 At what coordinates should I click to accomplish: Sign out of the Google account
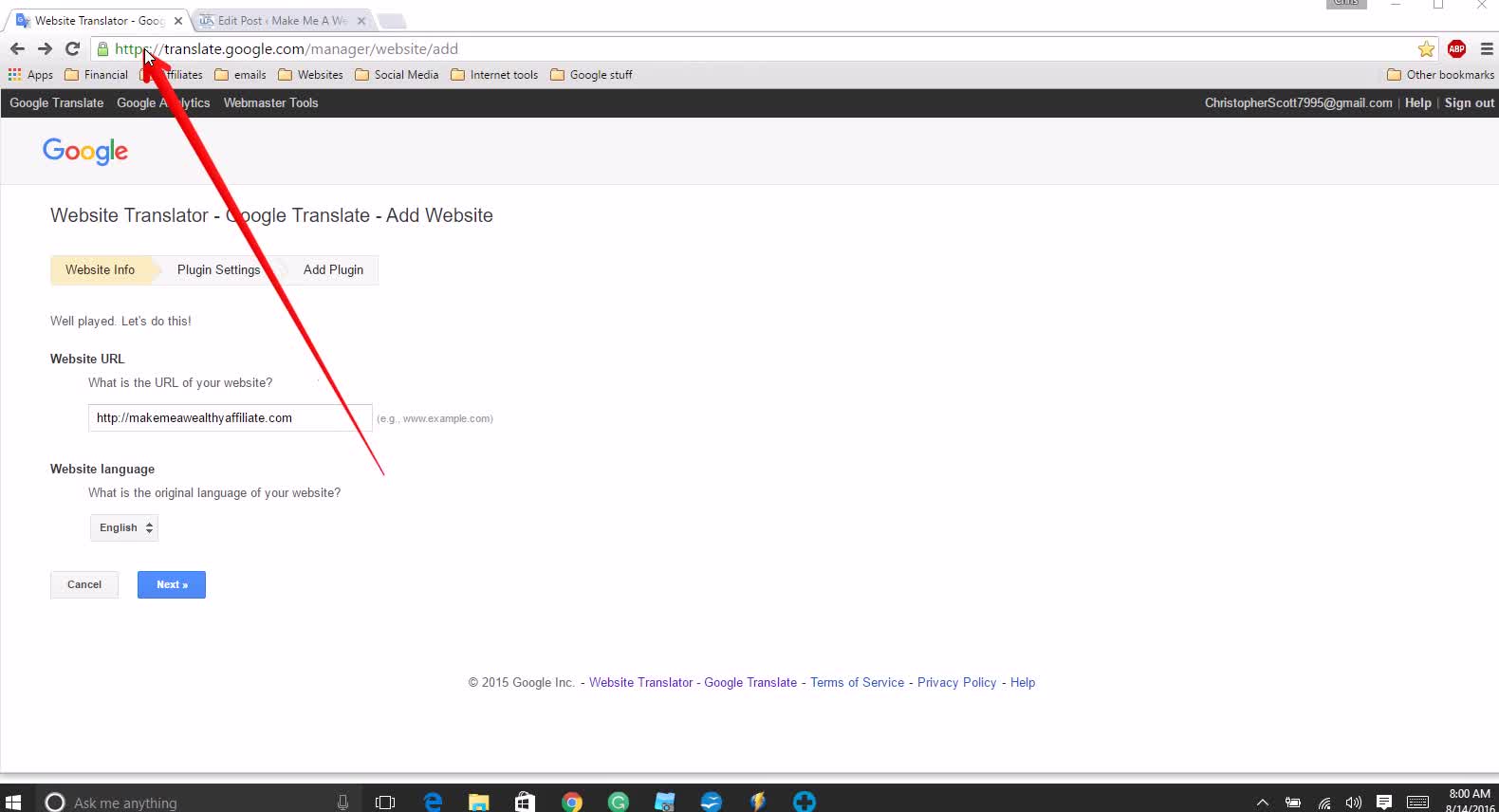pyautogui.click(x=1469, y=102)
